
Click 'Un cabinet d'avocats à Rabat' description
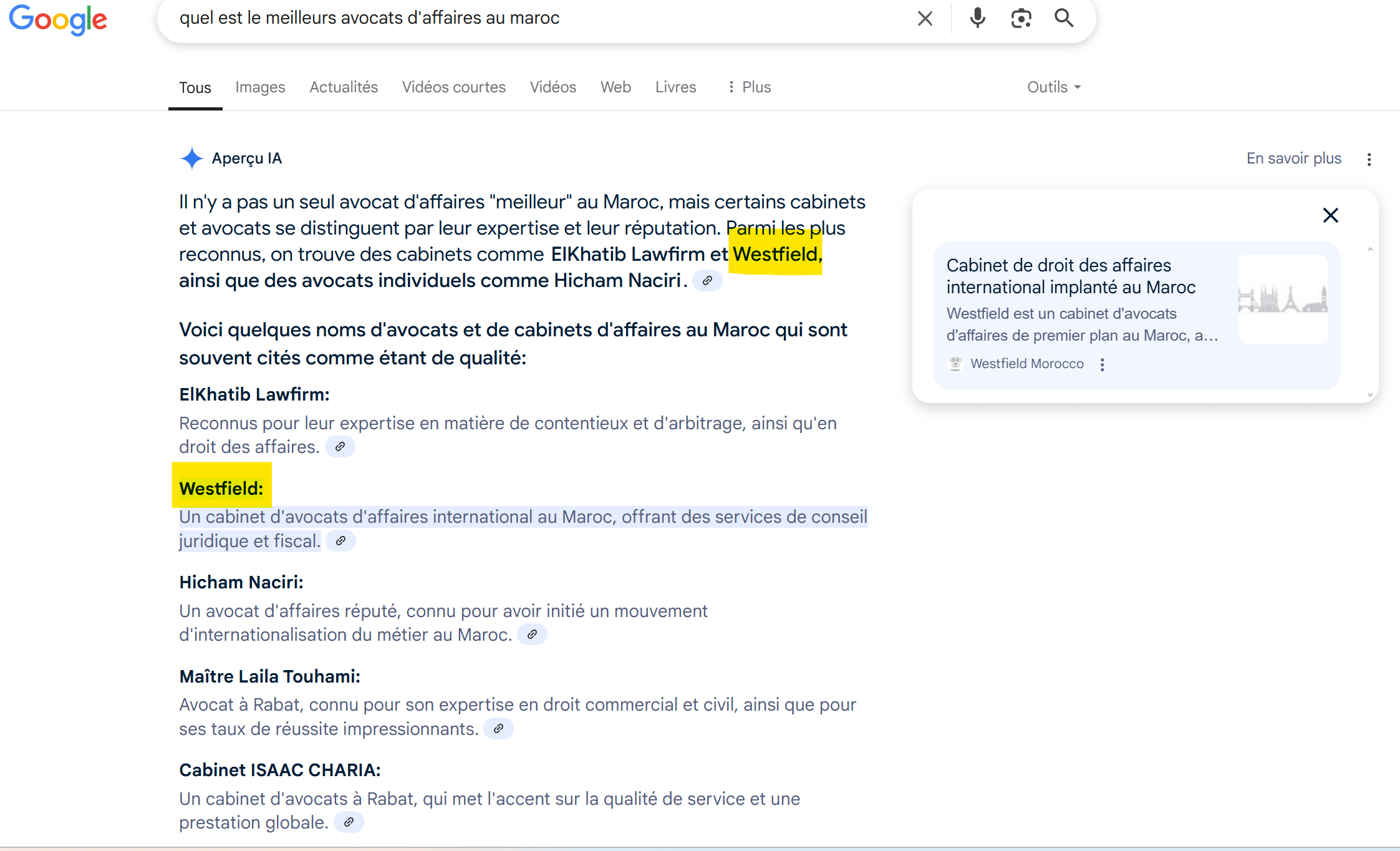pyautogui.click(x=490, y=810)
